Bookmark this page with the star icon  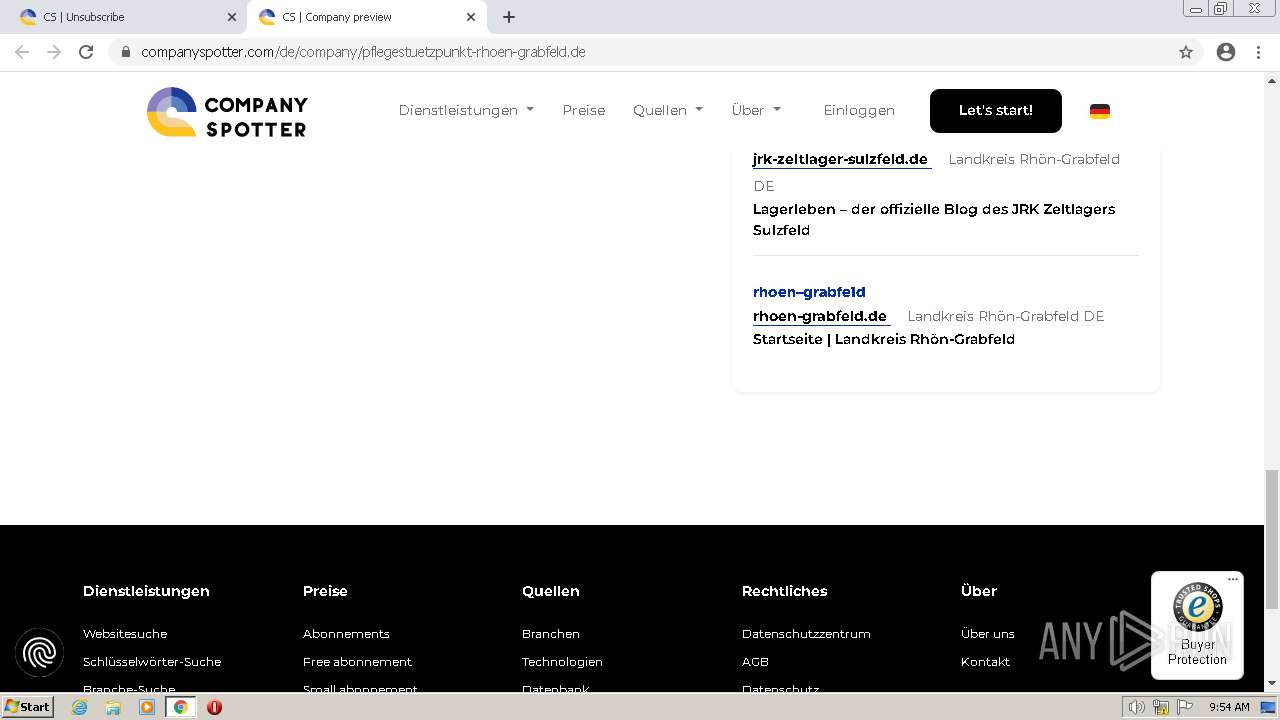coord(1186,52)
